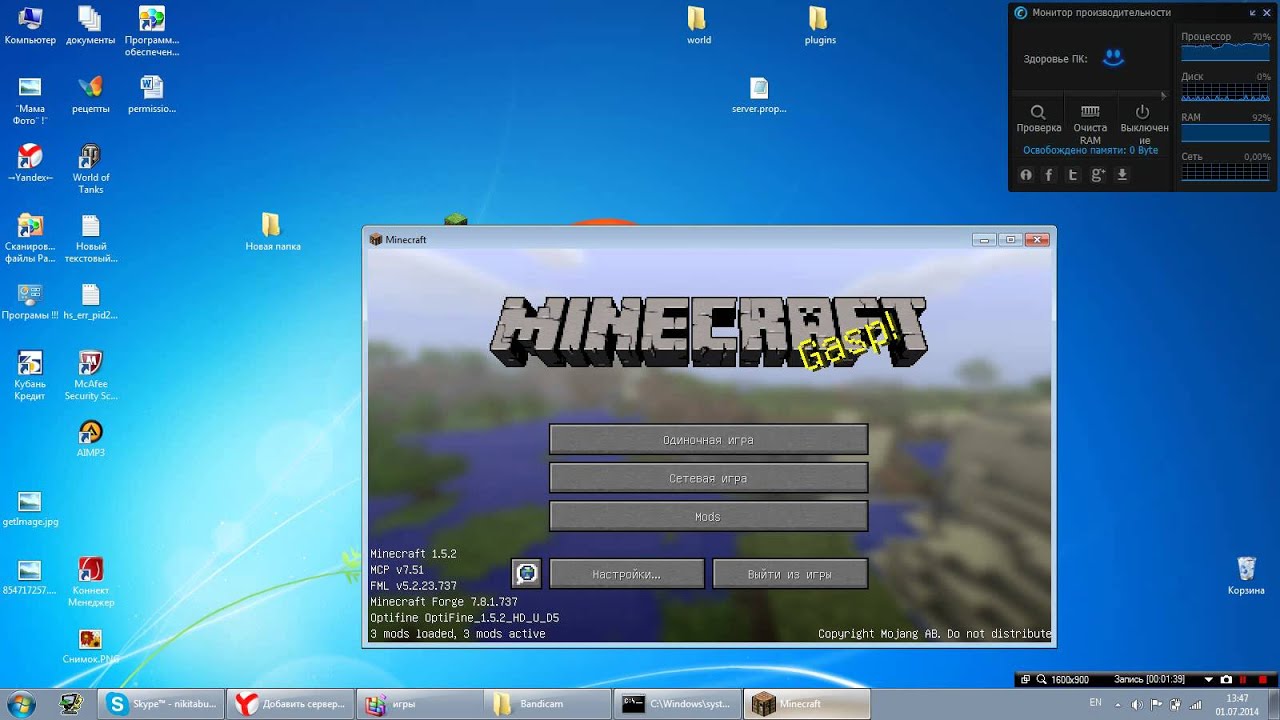Click Выйти из игры button
The image size is (1280, 720).
pyautogui.click(x=790, y=574)
